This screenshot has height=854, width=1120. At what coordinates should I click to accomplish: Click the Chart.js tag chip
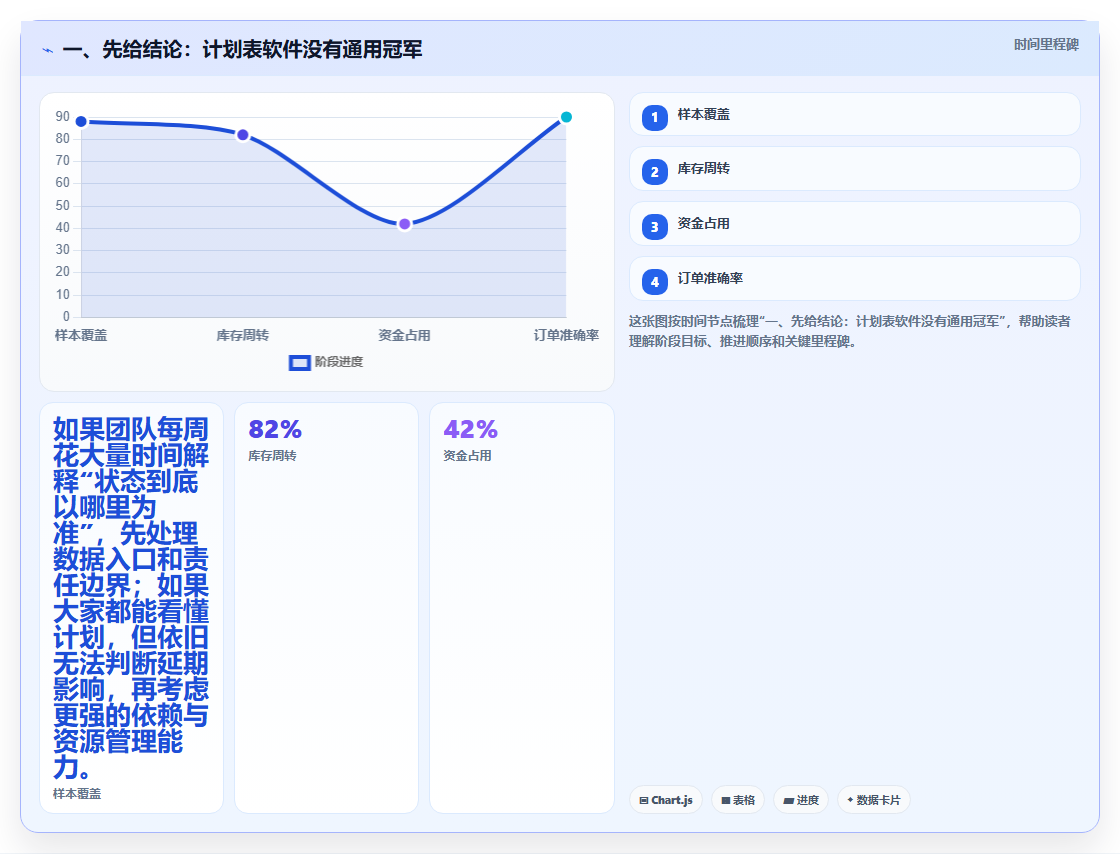(666, 800)
